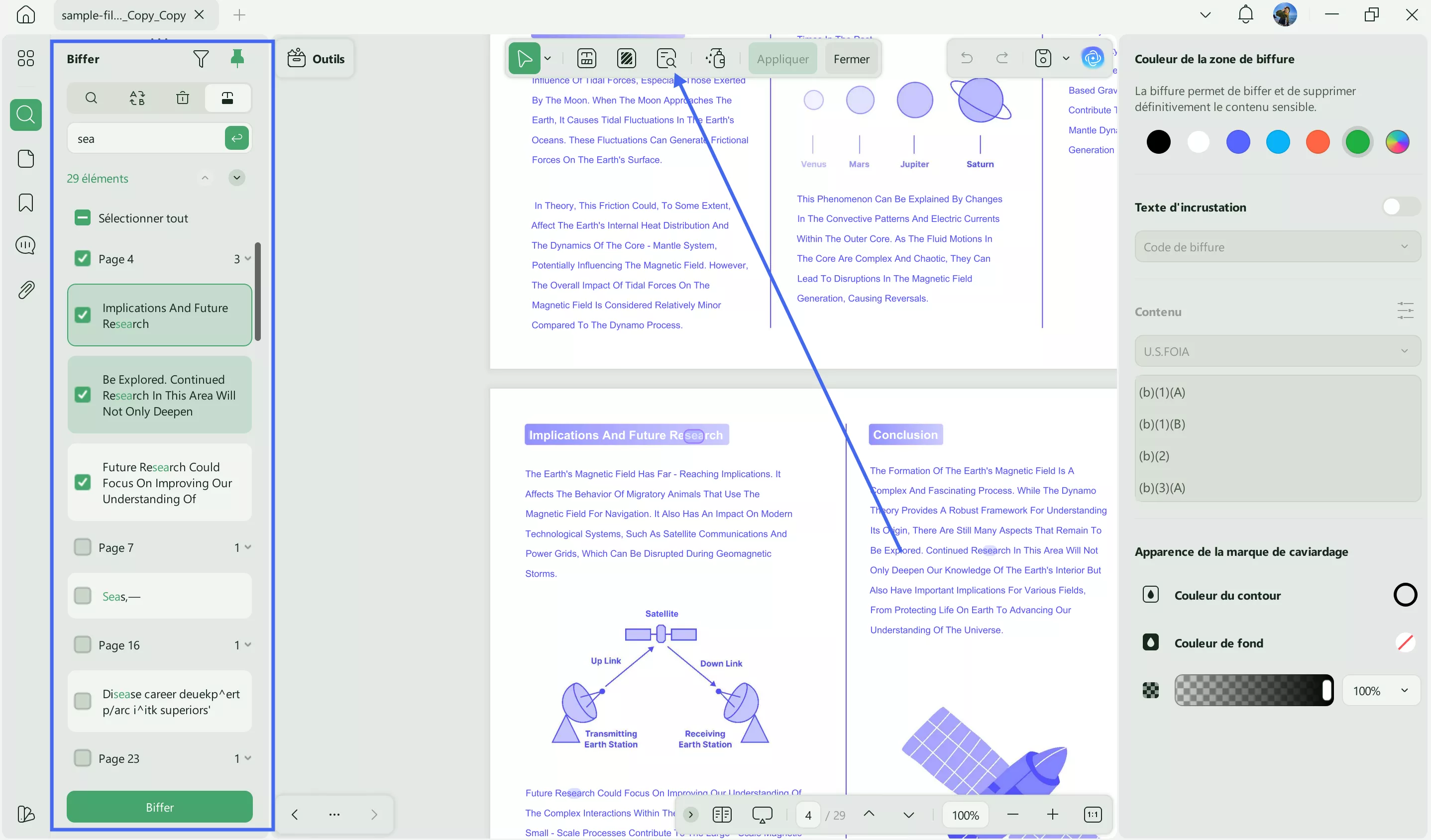Switch to the delete trash tab
The image size is (1431, 840).
(x=182, y=98)
